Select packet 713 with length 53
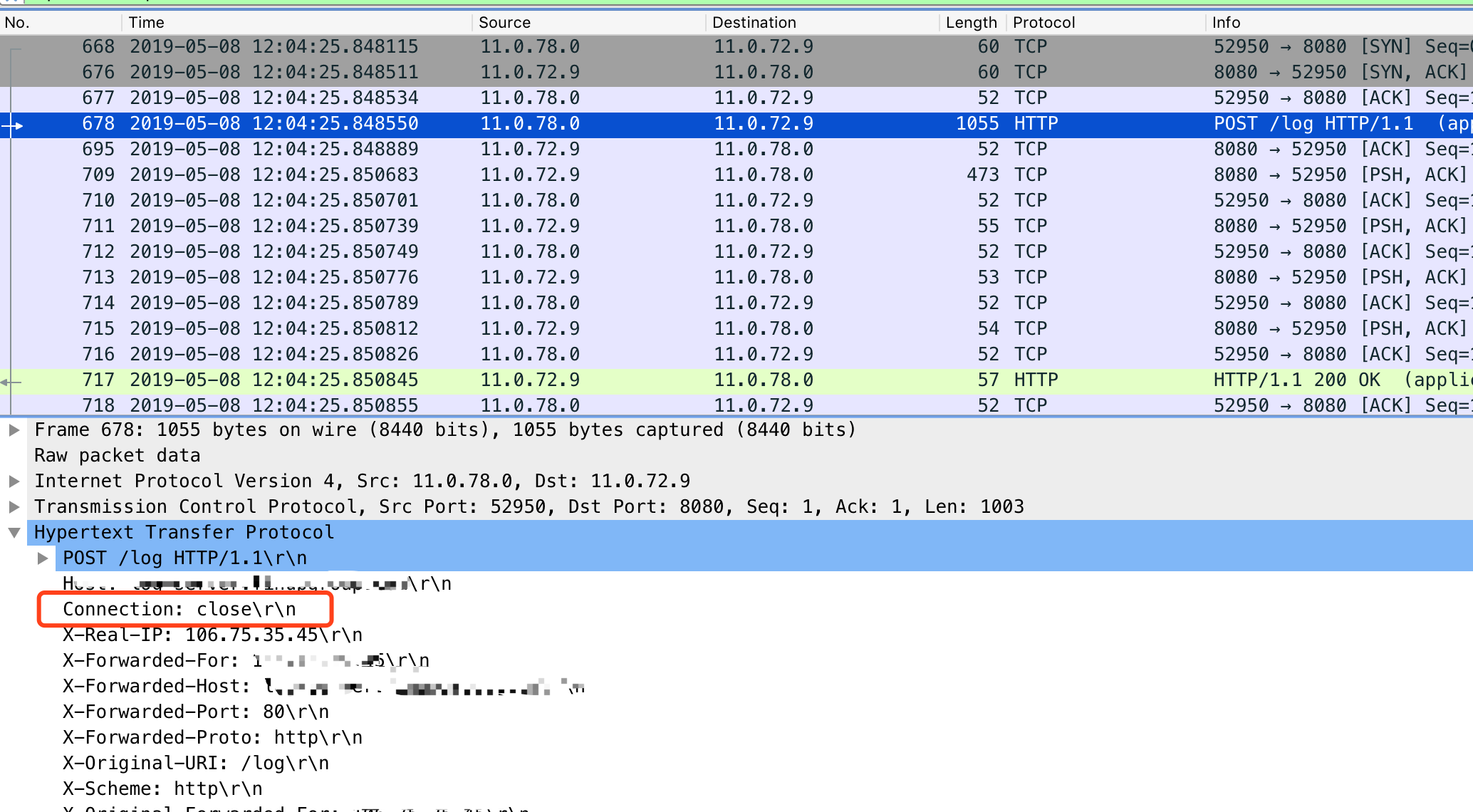The width and height of the screenshot is (1473, 812). (736, 278)
